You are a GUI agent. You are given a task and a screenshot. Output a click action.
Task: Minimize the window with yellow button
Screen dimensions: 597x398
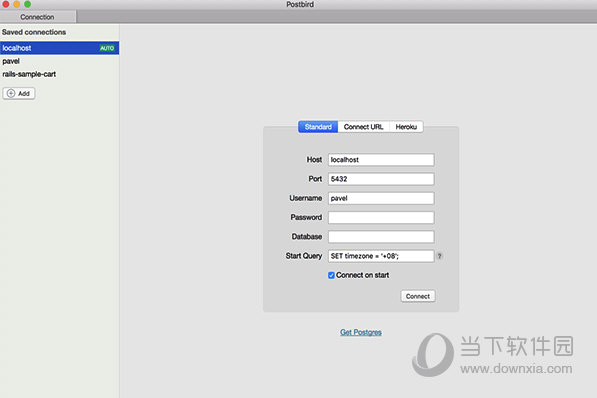pyautogui.click(x=17, y=4)
